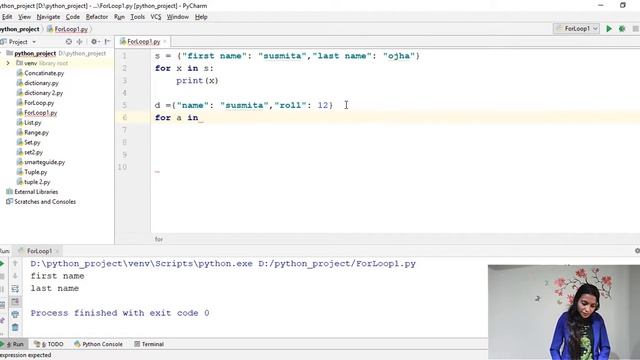Screen dimensions: 640x360
Task: Select dictionary 2.py file
Action: click(x=43, y=93)
